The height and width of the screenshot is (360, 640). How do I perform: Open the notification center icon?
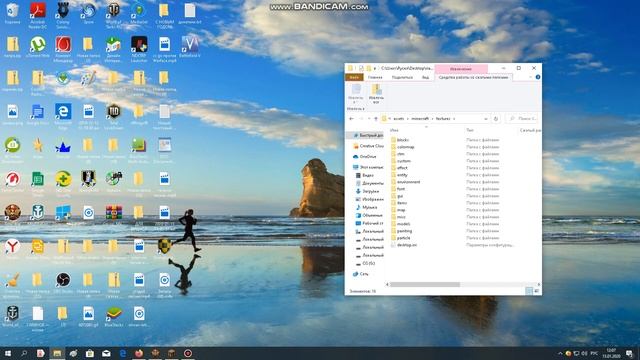(629, 353)
